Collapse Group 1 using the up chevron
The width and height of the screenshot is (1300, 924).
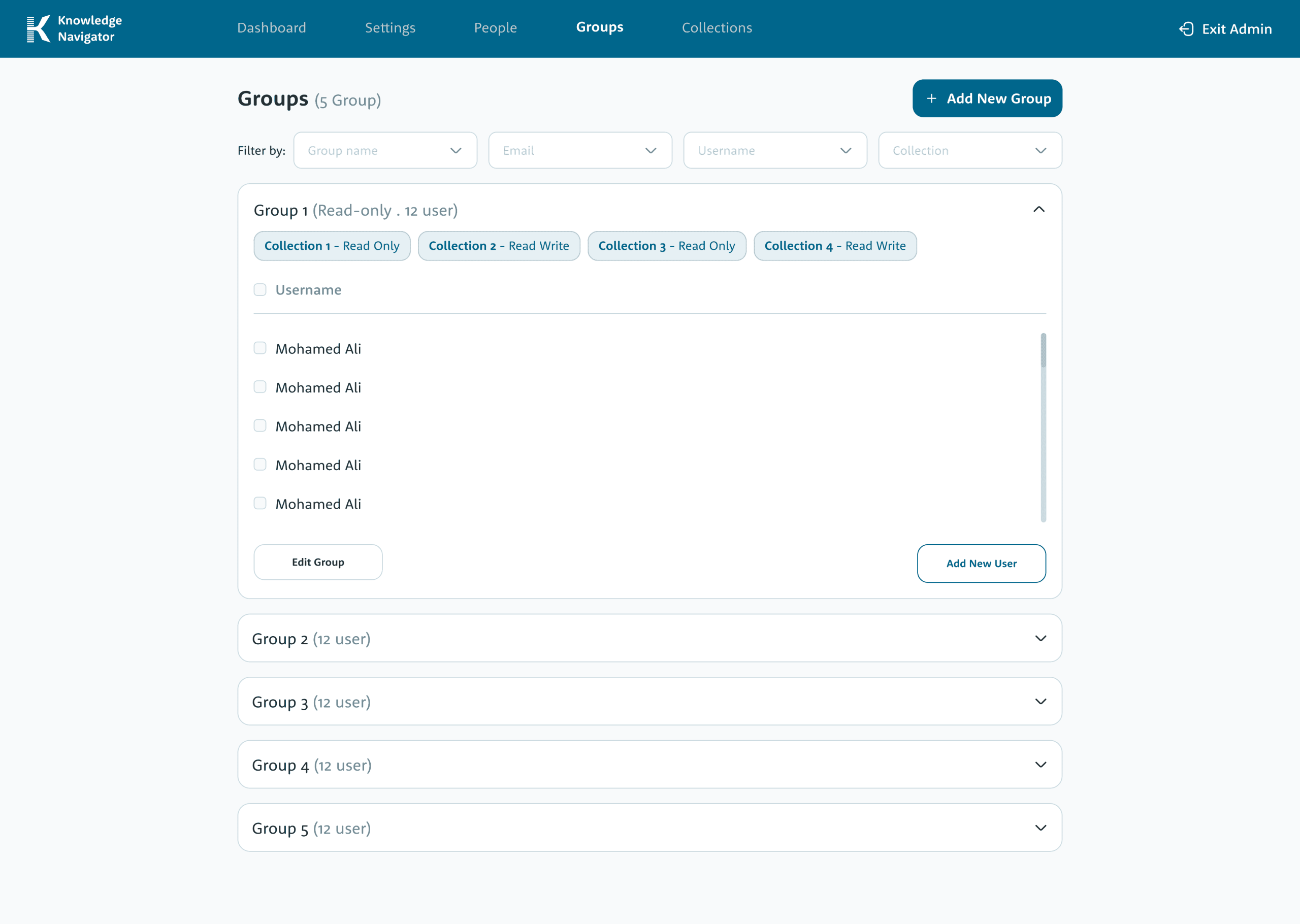pos(1038,209)
